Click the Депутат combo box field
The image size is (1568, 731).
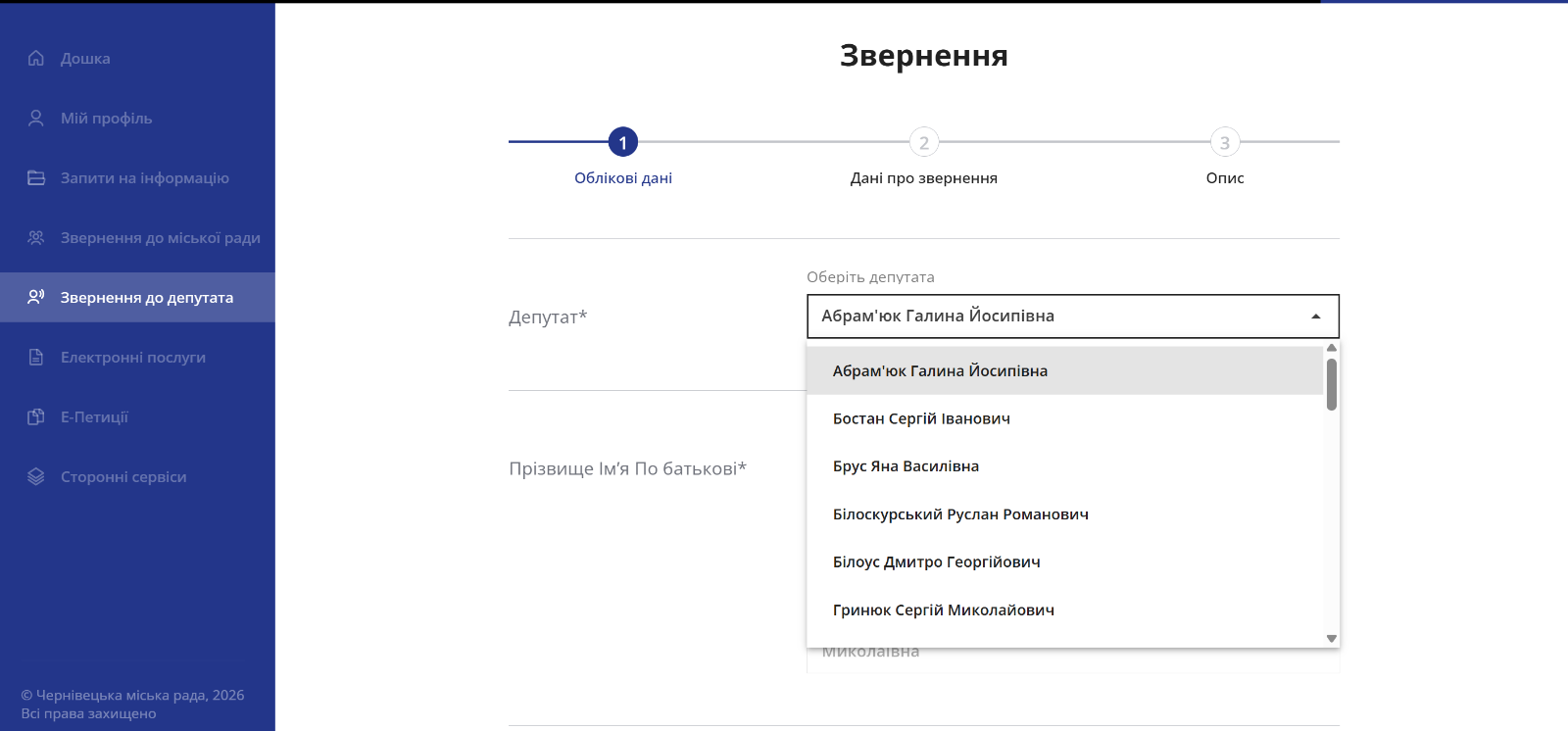click(1073, 317)
